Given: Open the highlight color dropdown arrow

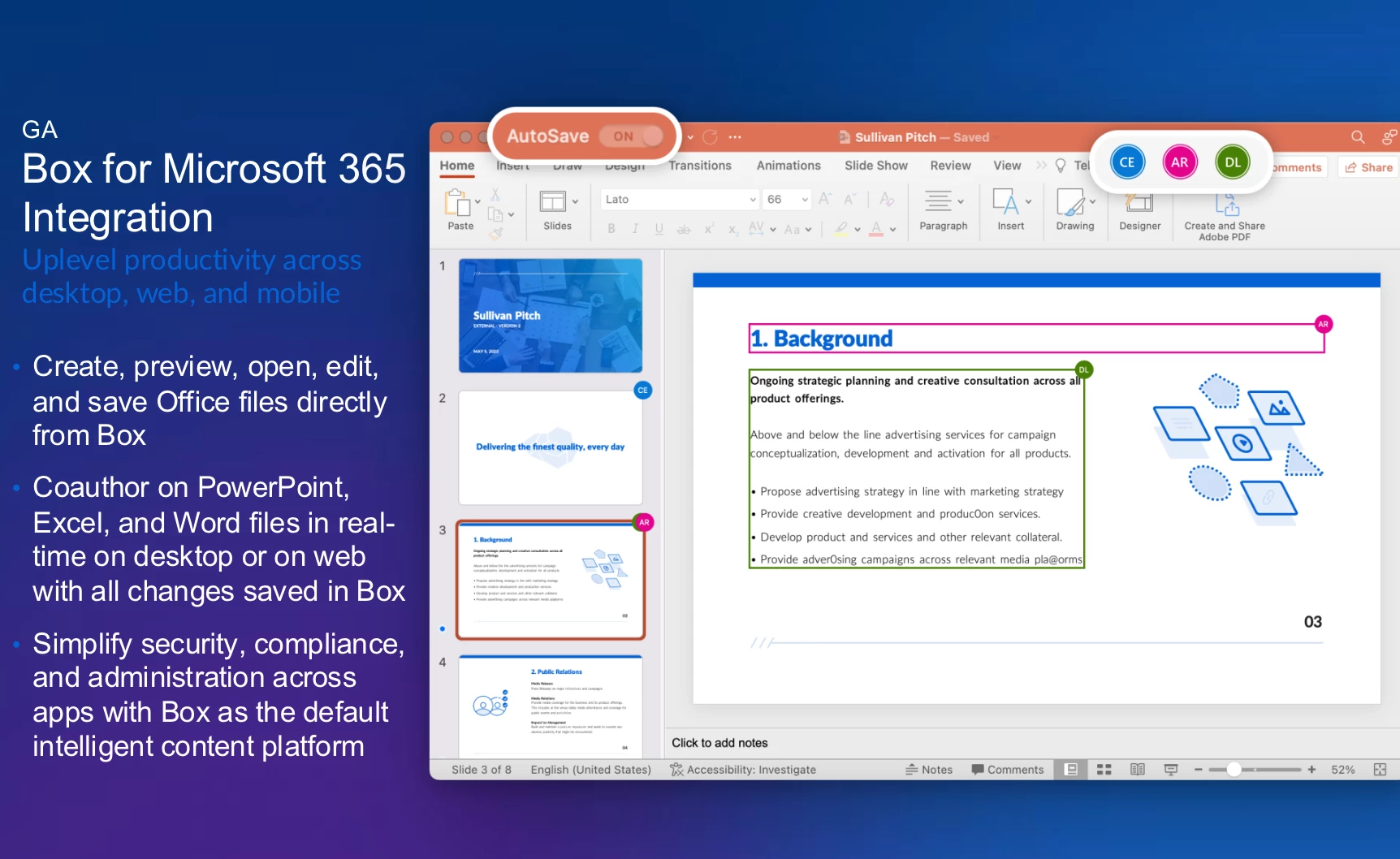Looking at the screenshot, I should pyautogui.click(x=858, y=230).
